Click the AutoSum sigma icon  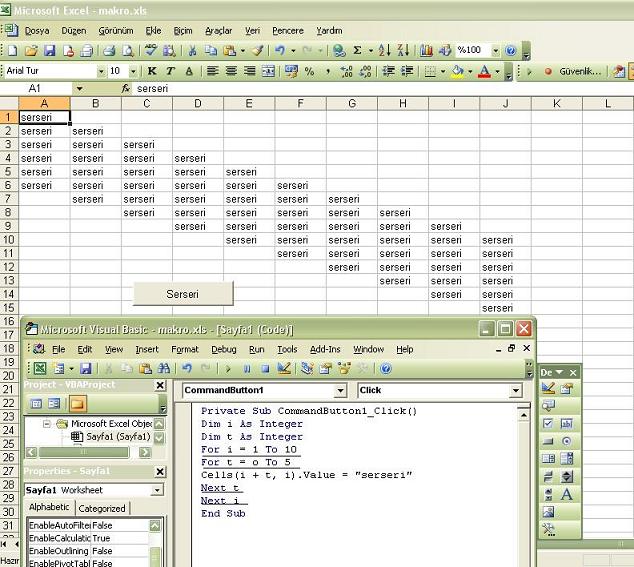point(357,51)
